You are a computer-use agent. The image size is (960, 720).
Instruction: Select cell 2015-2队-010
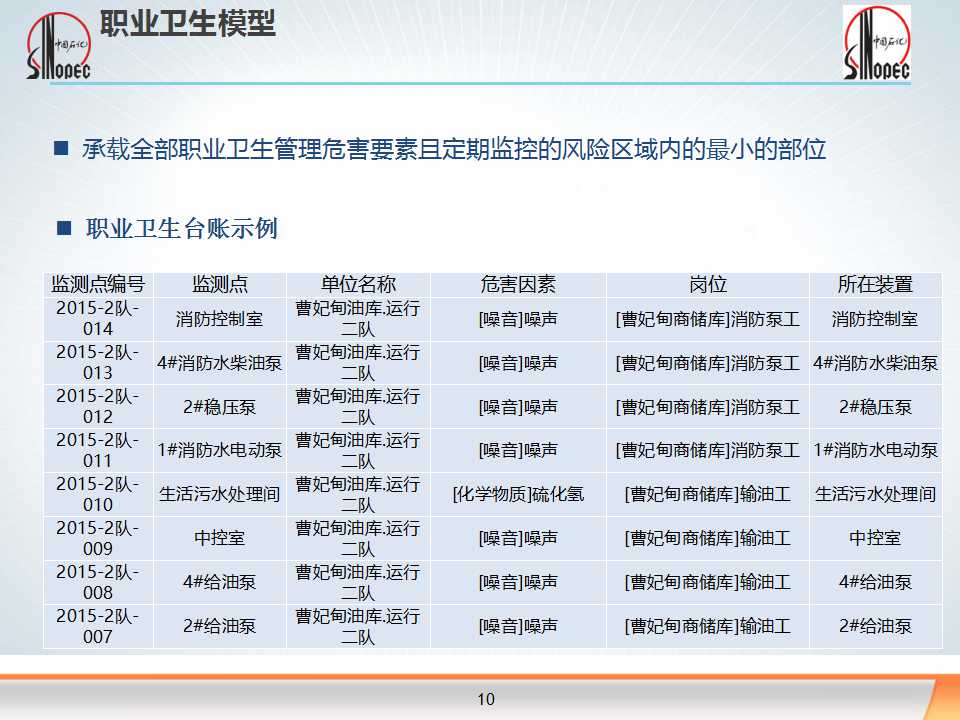[98, 495]
